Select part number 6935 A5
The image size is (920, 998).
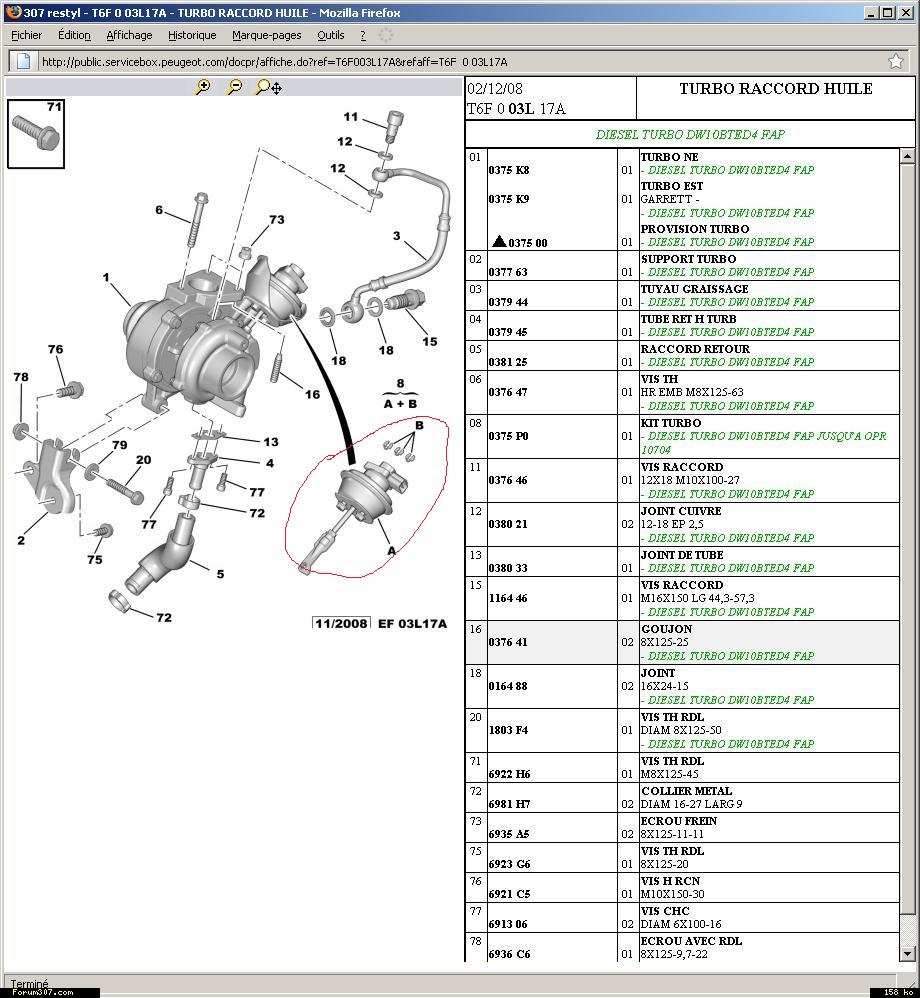(509, 834)
